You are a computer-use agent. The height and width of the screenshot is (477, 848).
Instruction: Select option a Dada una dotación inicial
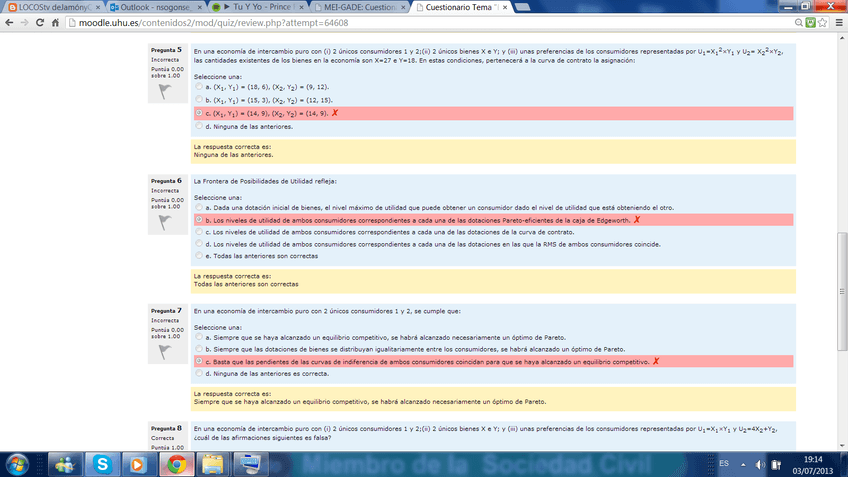(199, 207)
